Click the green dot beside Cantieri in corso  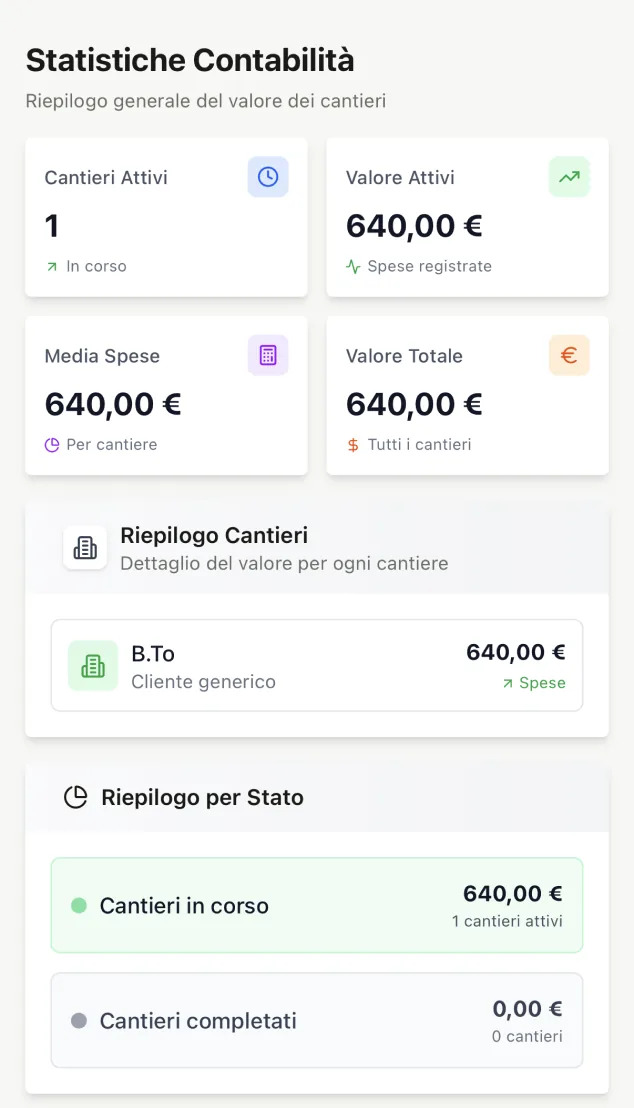tap(79, 905)
